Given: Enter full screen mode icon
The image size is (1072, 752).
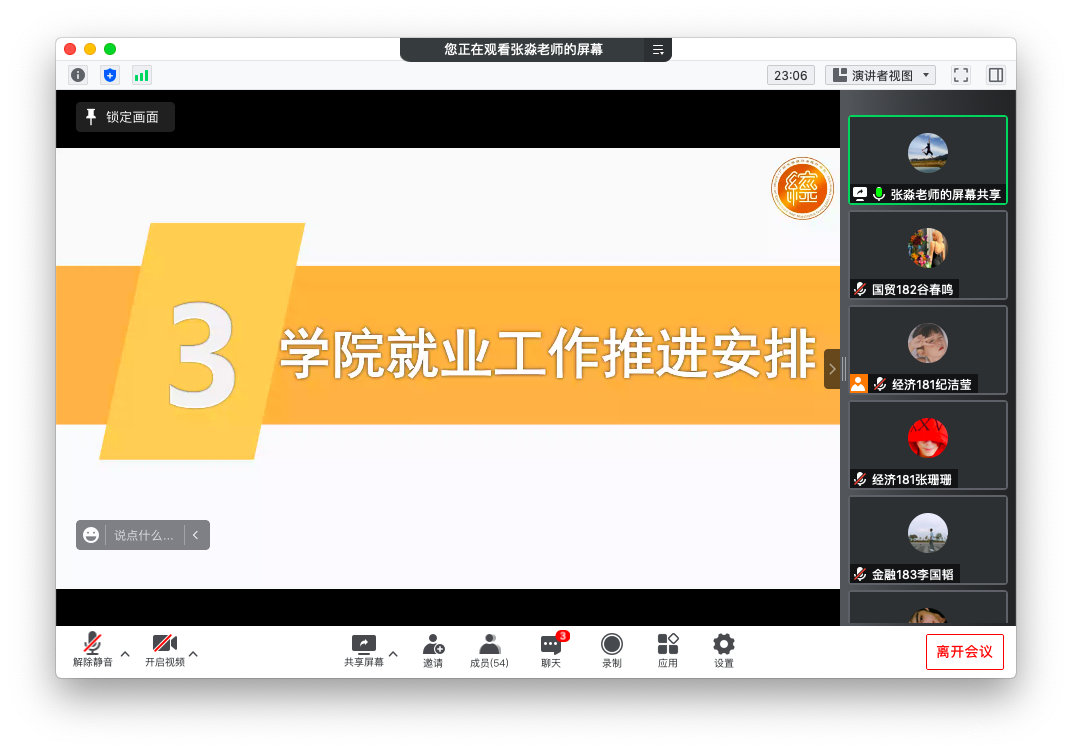Looking at the screenshot, I should [x=961, y=75].
